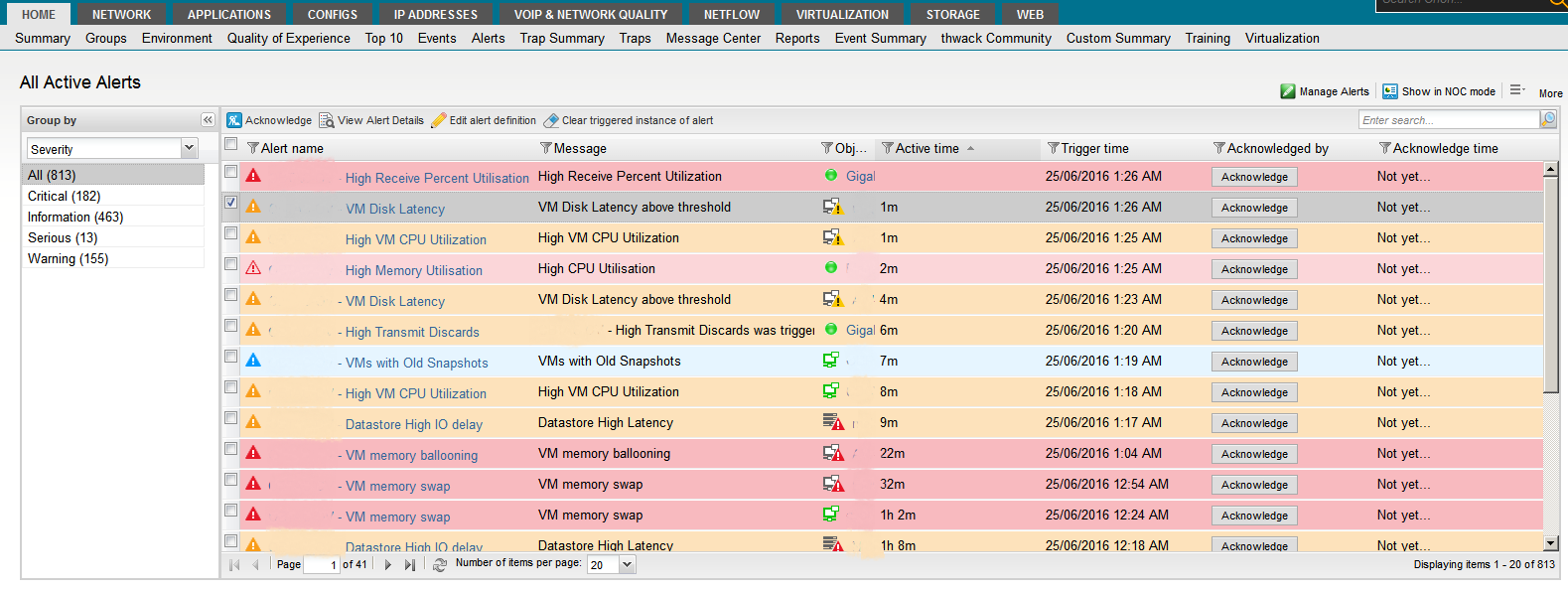This screenshot has width=1568, height=592.
Task: Open the Severity group-by dropdown
Action: (189, 148)
